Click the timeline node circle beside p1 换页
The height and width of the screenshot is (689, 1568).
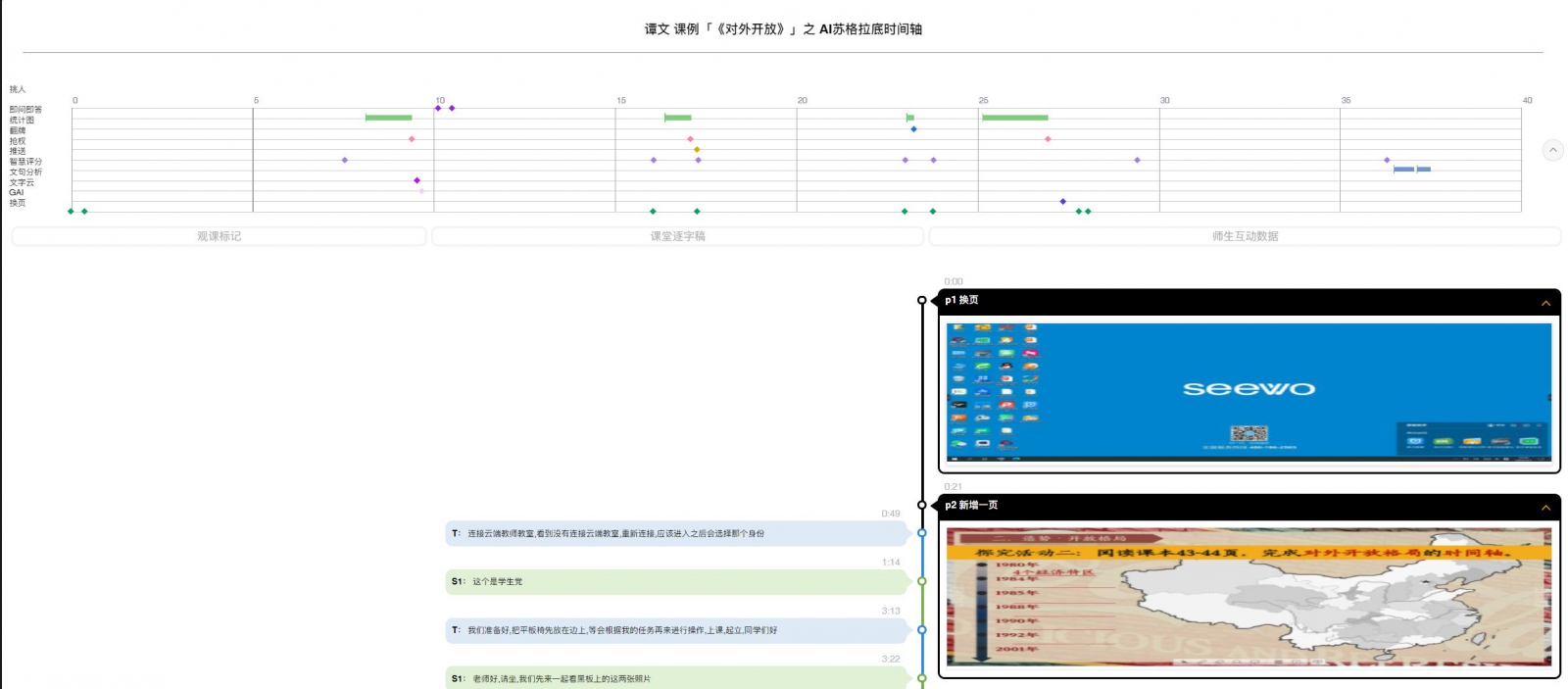coord(921,300)
